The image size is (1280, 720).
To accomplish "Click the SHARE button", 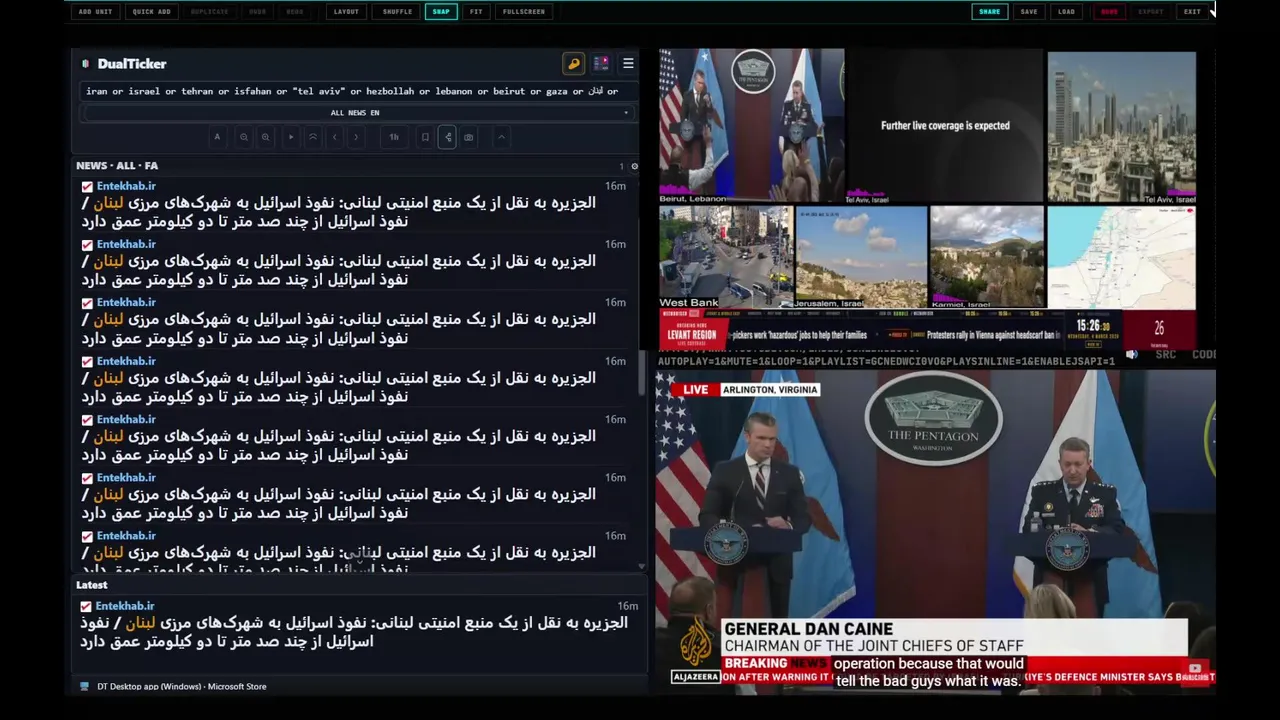I will pyautogui.click(x=989, y=12).
